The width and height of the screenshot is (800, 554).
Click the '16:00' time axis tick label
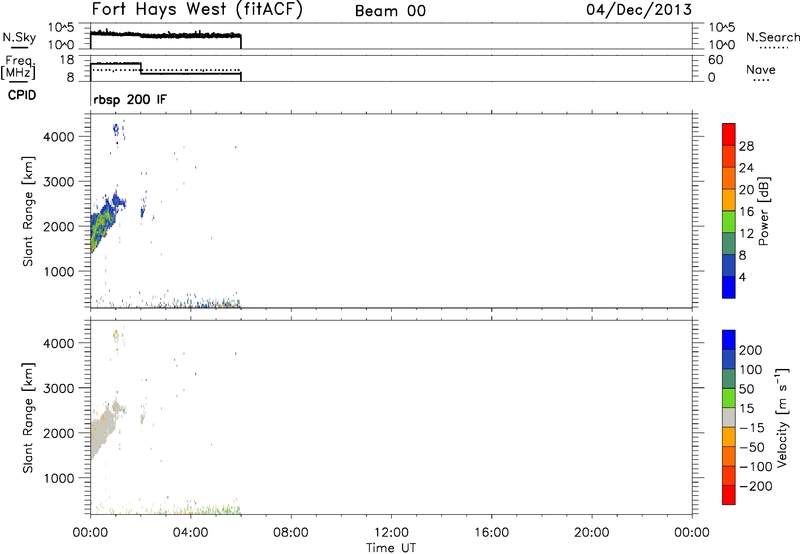click(491, 533)
